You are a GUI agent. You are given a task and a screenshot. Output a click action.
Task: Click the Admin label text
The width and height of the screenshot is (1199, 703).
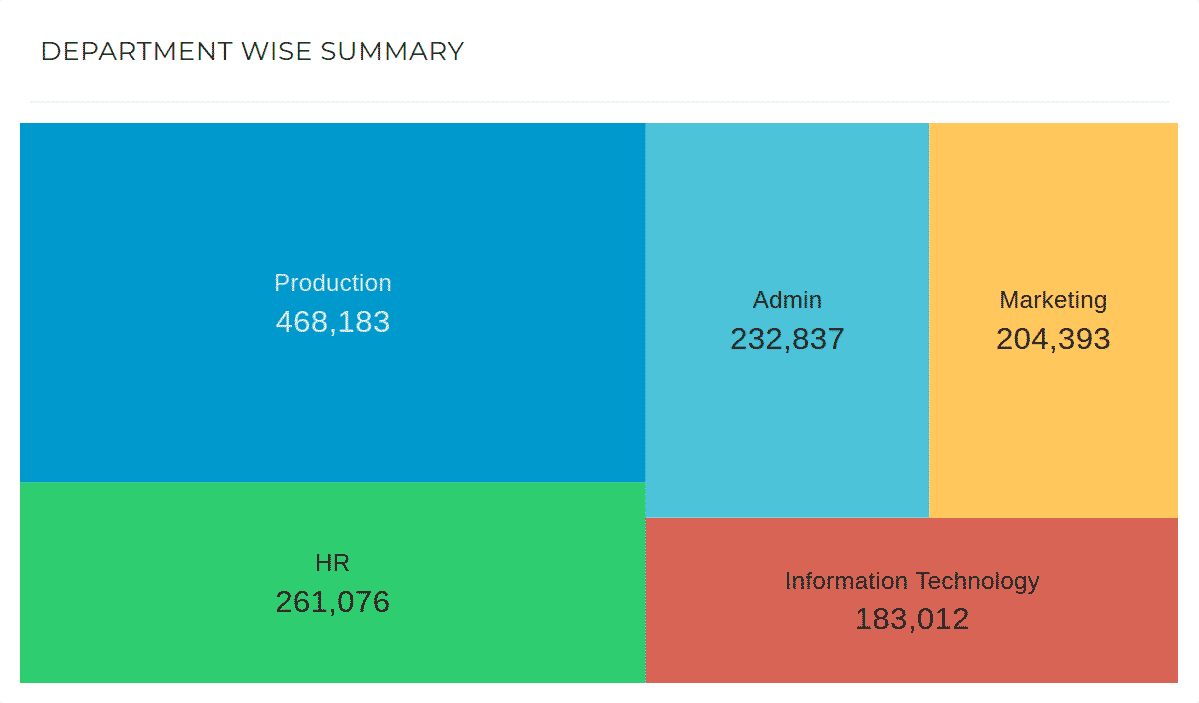787,300
